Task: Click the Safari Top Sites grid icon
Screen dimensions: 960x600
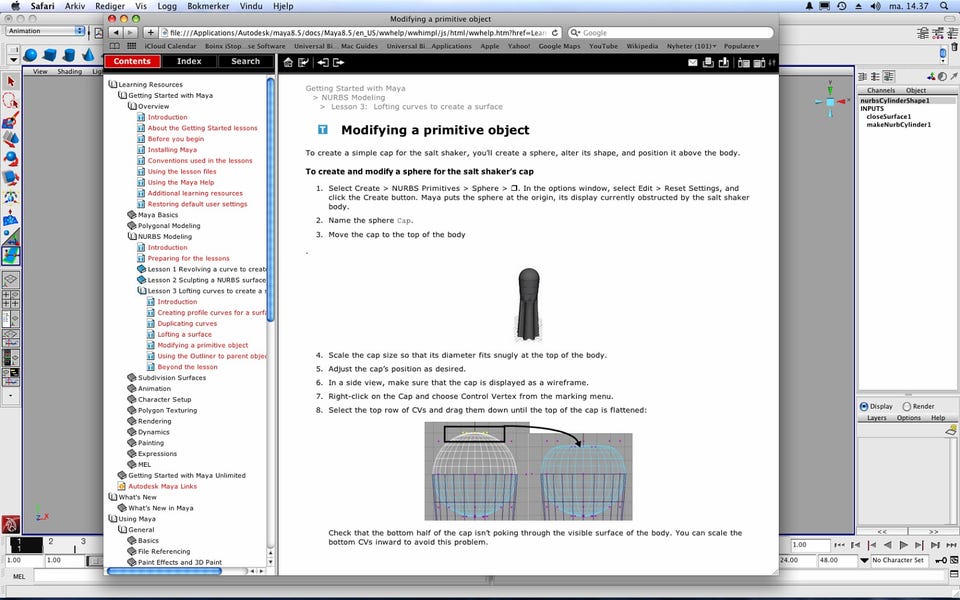Action: click(x=132, y=46)
